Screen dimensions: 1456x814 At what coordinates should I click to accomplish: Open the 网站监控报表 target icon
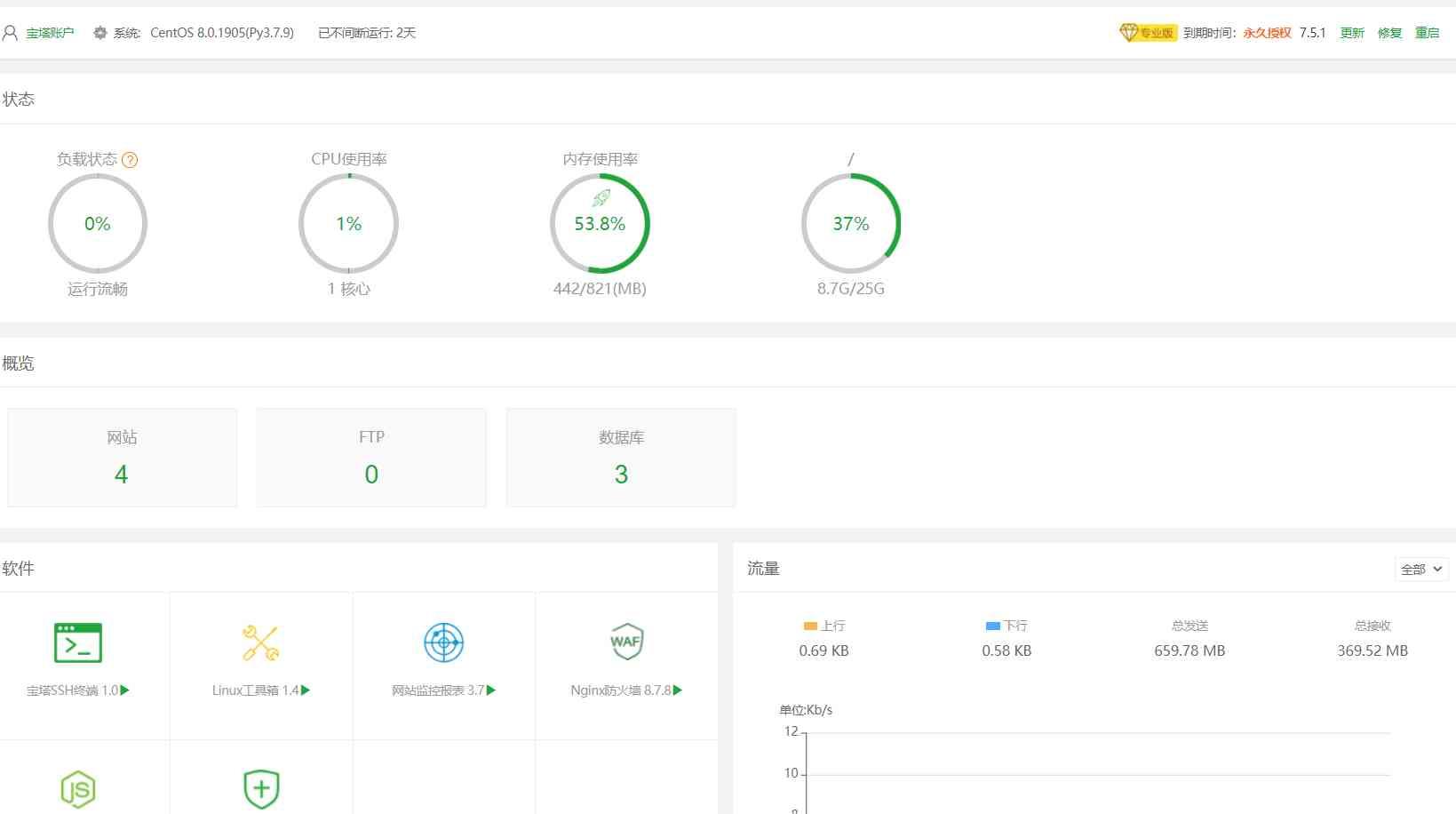click(x=444, y=642)
